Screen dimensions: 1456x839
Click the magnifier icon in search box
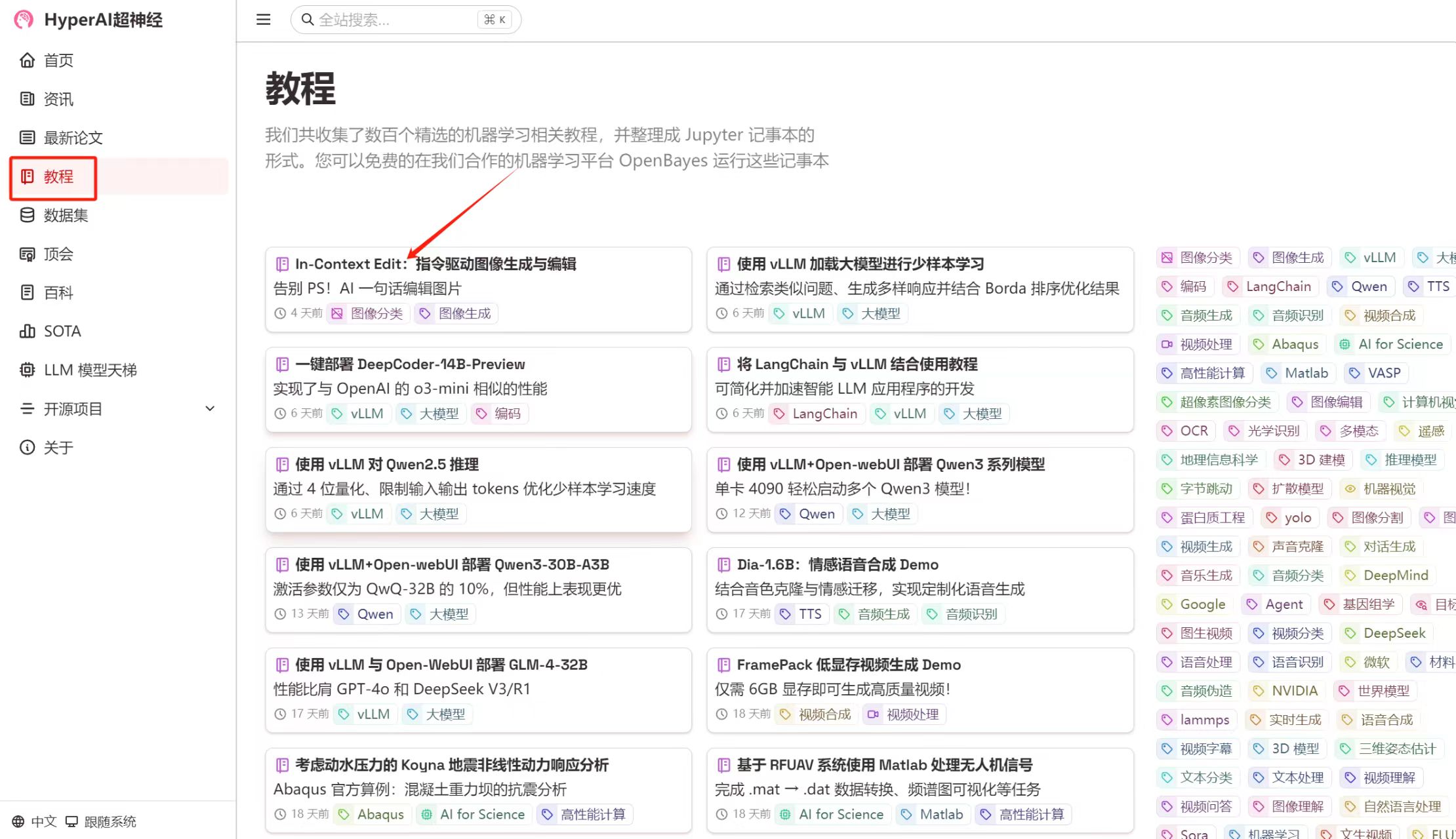click(307, 20)
